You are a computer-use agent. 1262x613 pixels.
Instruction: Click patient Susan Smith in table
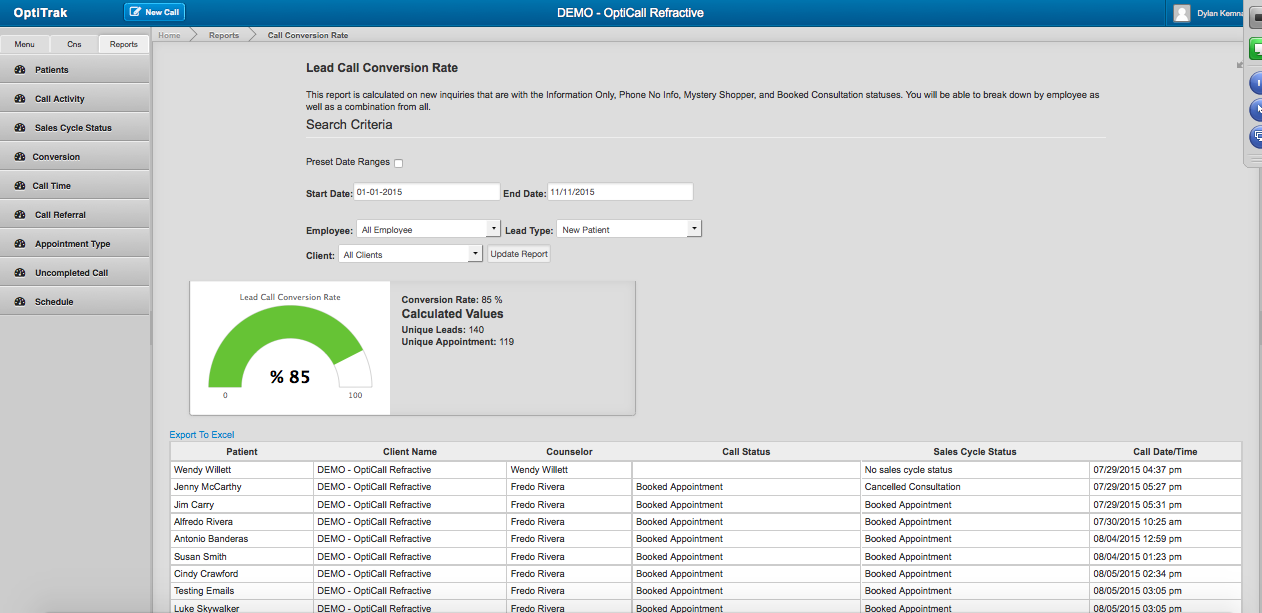tap(200, 557)
